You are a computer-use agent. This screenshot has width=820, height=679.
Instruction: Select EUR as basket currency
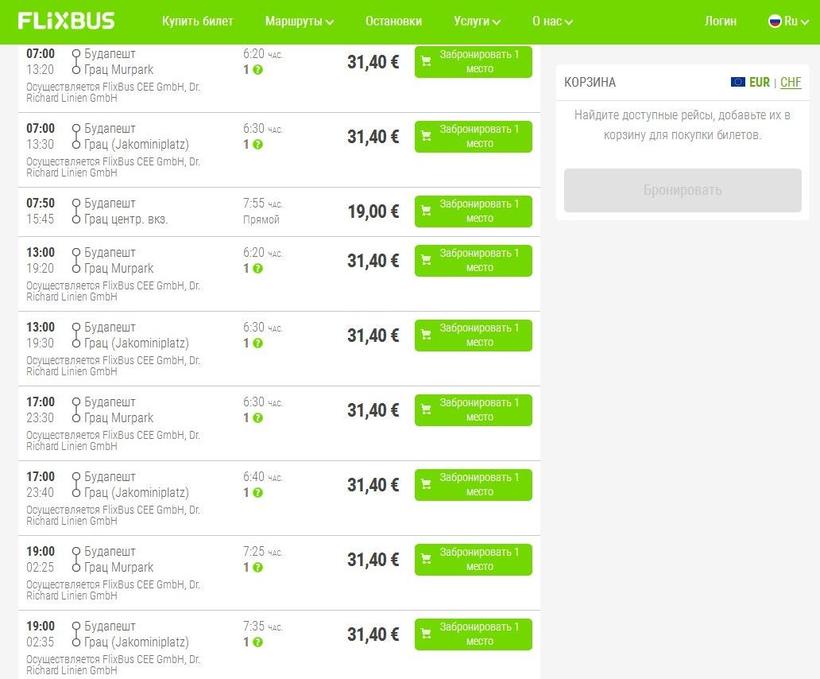(759, 82)
